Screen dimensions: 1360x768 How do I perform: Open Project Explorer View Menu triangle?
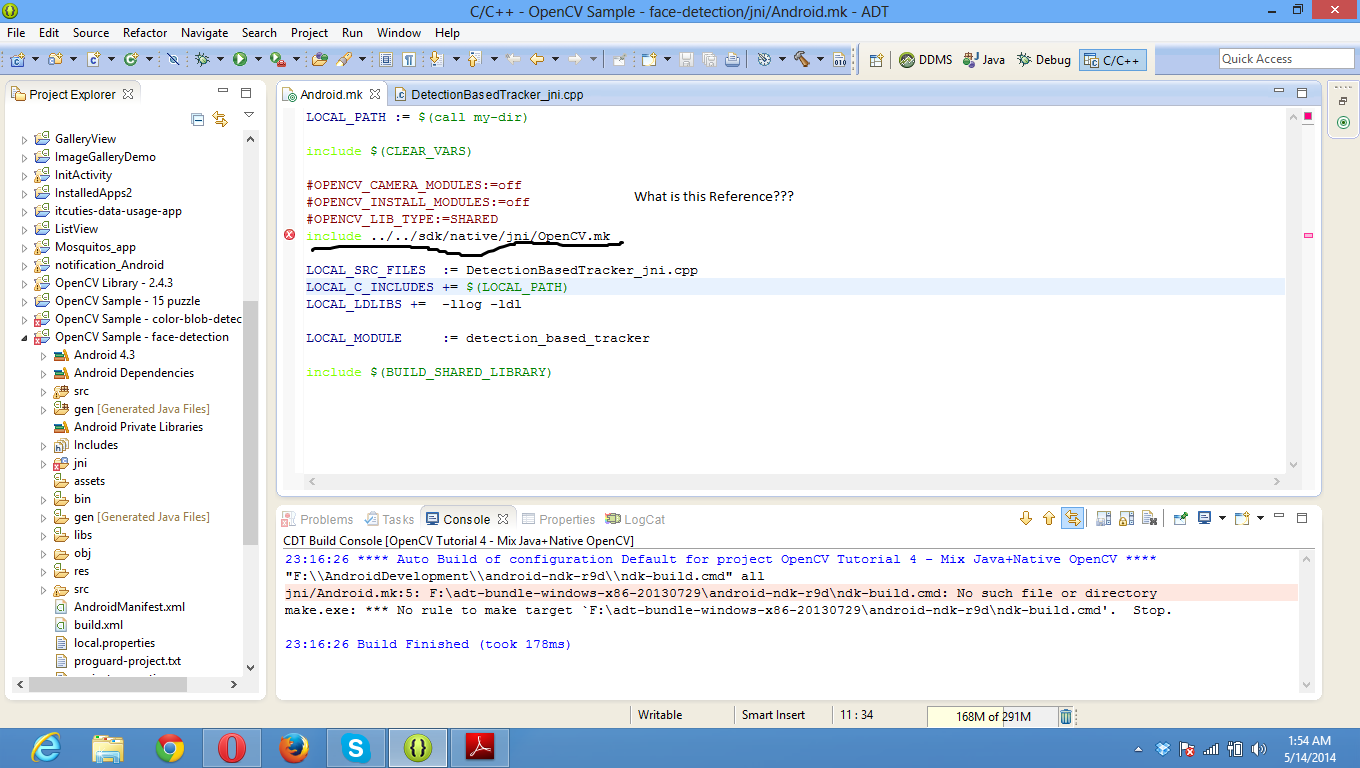tap(249, 116)
